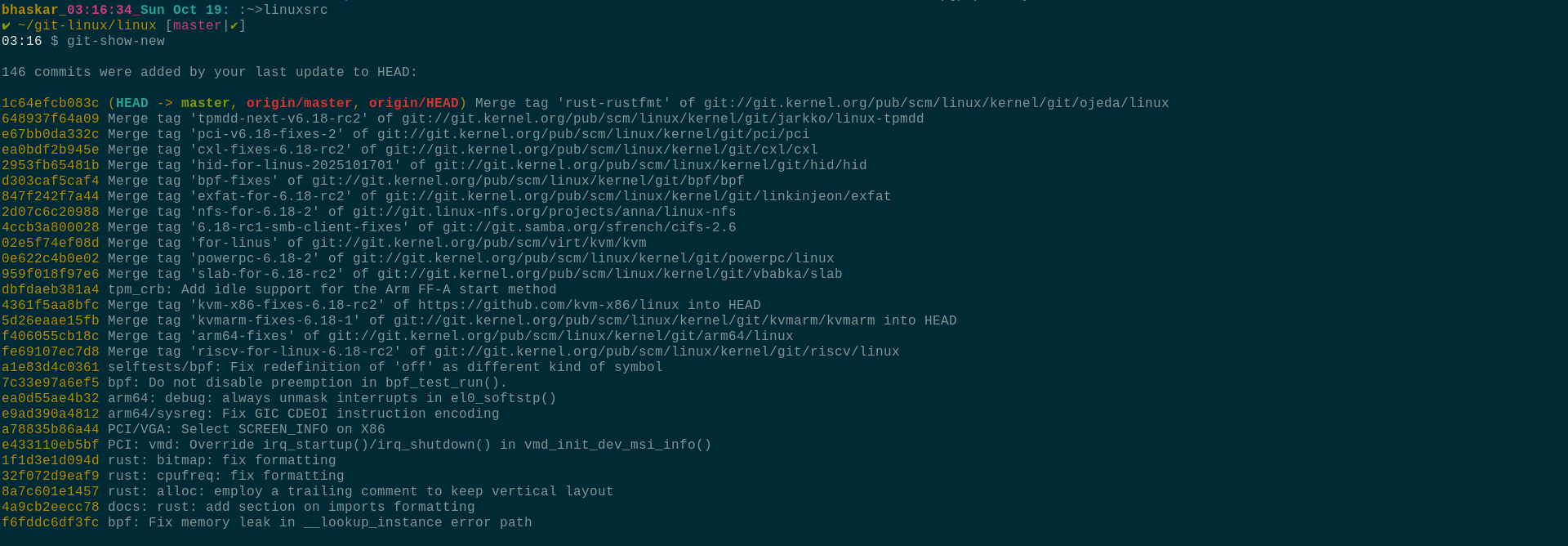This screenshot has height=546, width=1568.
Task: Click the '146 commits were added' summary line
Action: point(209,72)
